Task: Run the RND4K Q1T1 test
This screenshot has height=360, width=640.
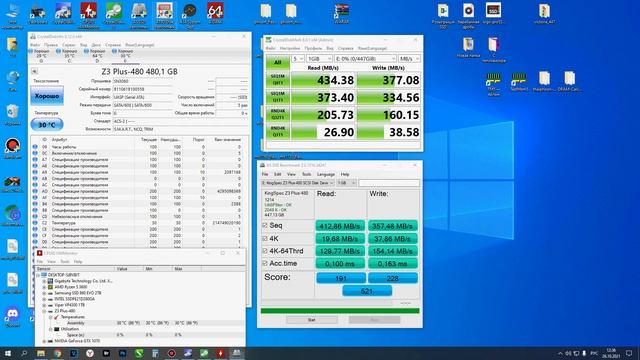Action: (278, 131)
